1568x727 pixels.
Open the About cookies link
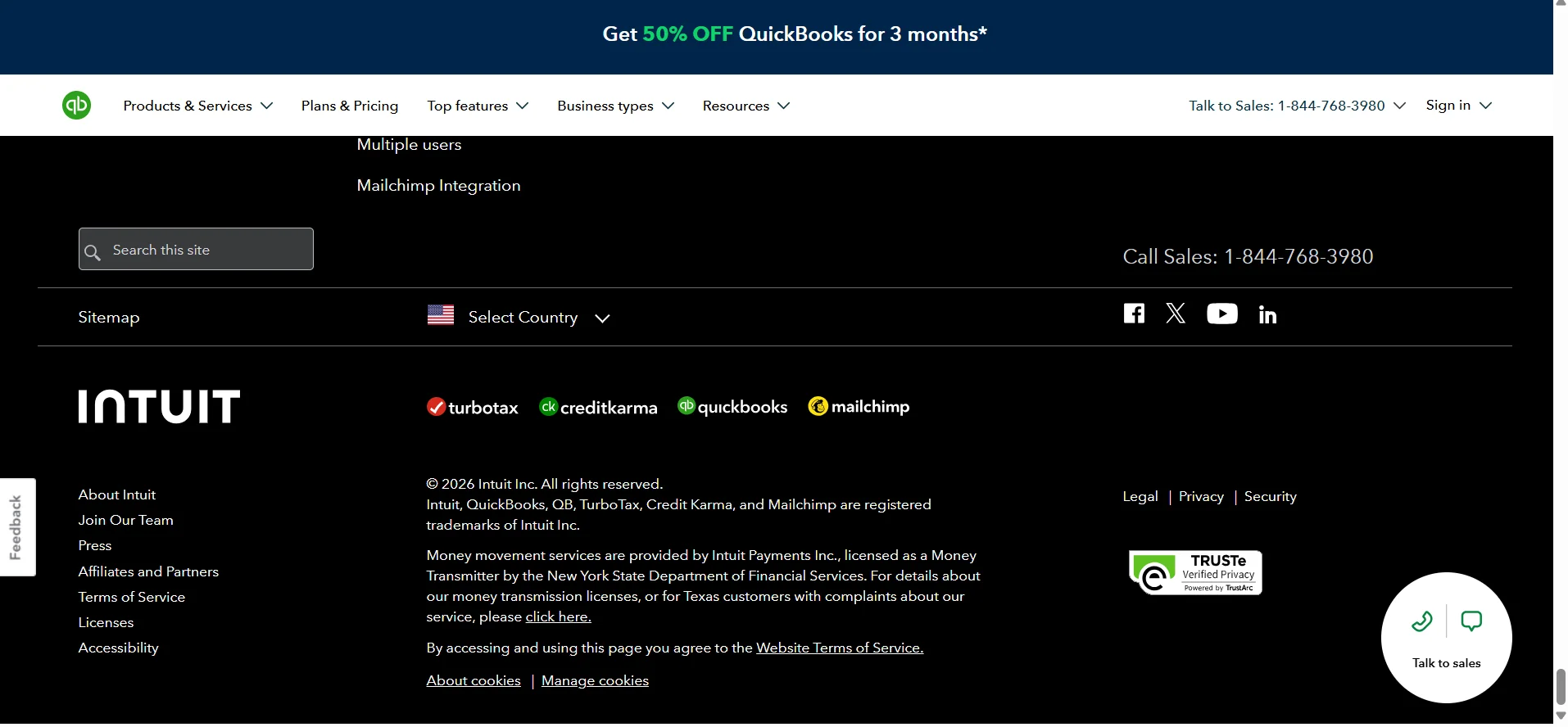coord(474,680)
